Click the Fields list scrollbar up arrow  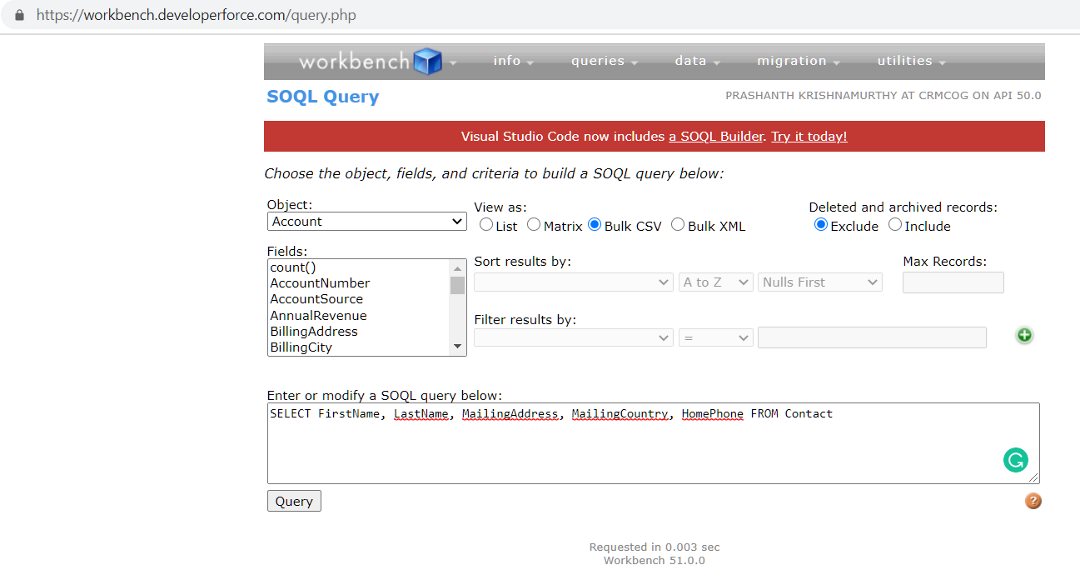pyautogui.click(x=457, y=268)
